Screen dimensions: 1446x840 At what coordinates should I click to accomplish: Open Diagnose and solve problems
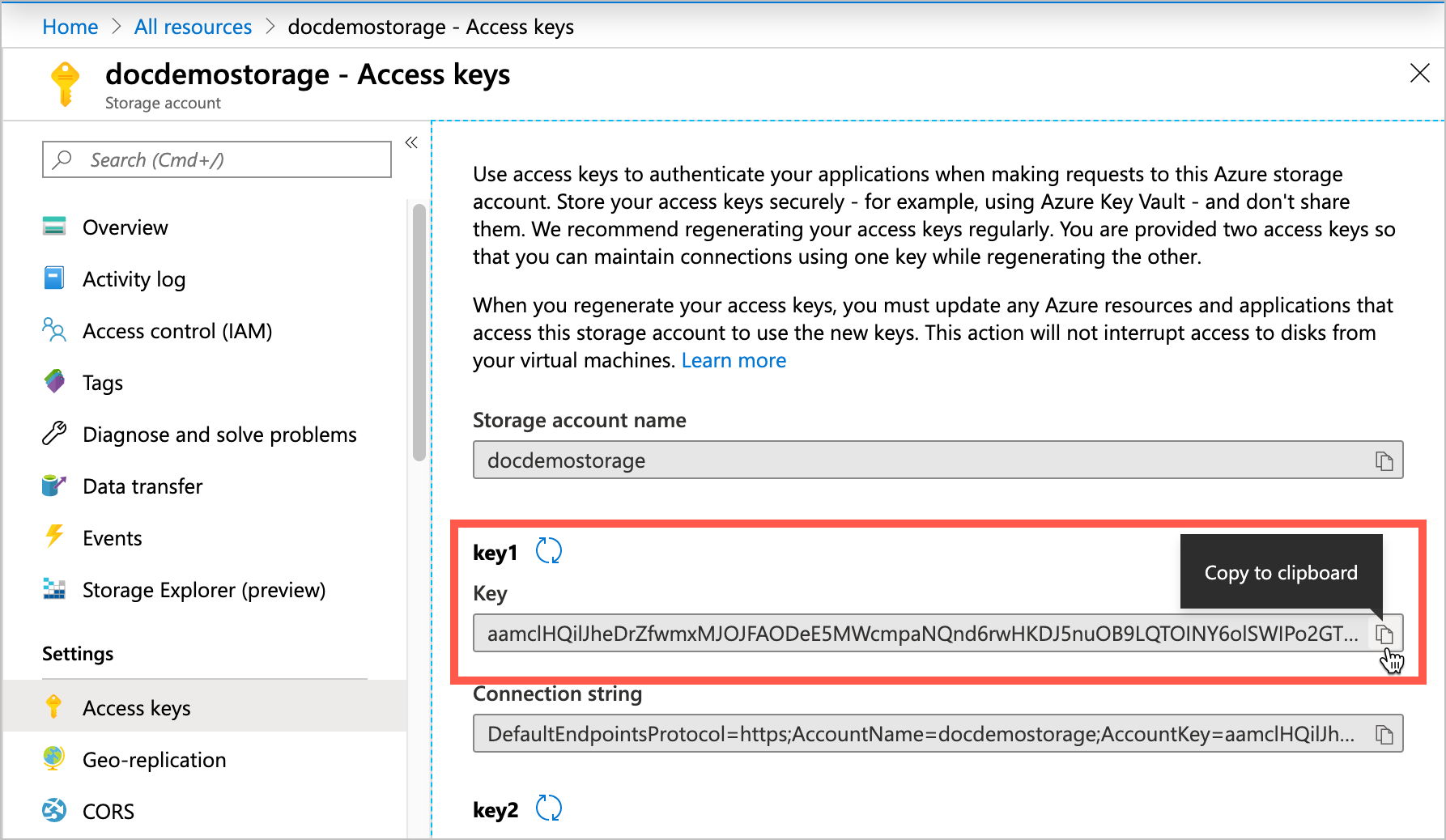click(x=219, y=434)
